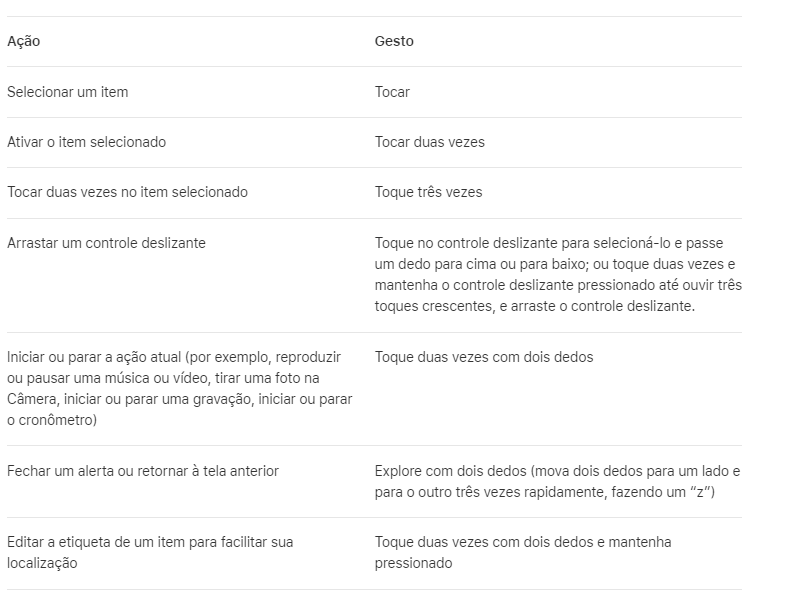Click the word "pressionado" in the last row gesture

coord(413,563)
